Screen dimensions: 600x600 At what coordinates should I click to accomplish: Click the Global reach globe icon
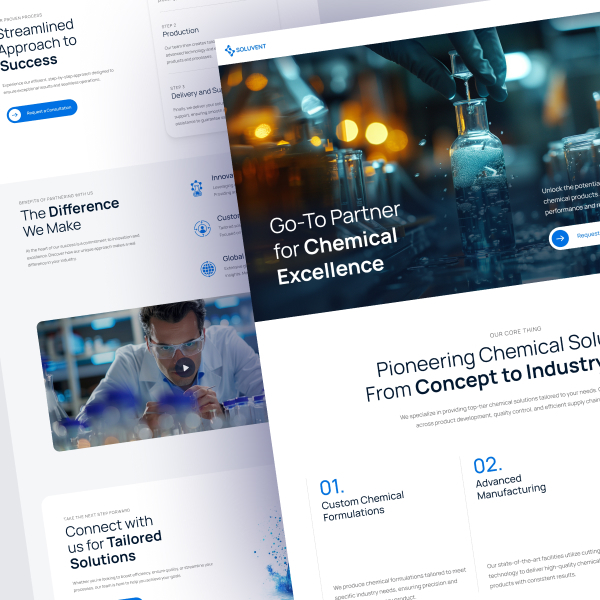(x=208, y=269)
